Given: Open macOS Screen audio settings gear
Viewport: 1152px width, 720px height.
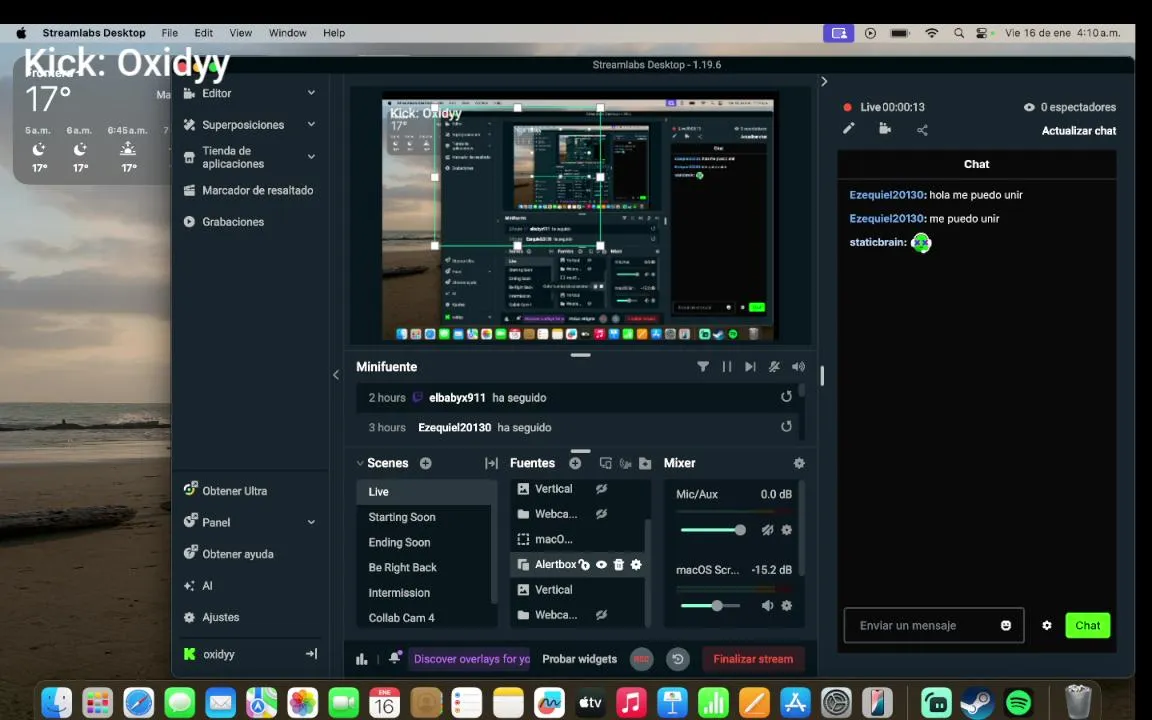Looking at the screenshot, I should (x=787, y=605).
